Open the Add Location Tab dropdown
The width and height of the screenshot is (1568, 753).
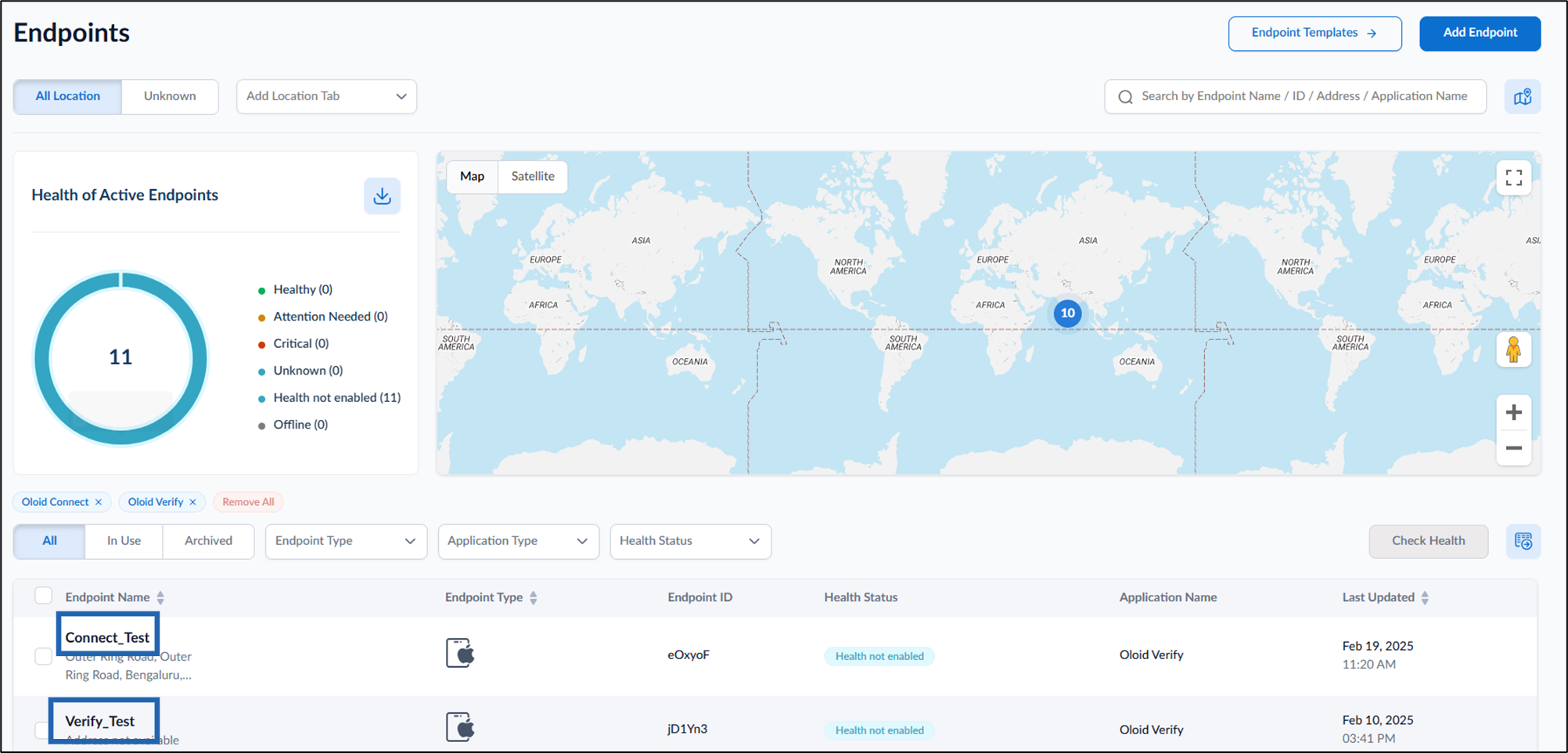click(x=326, y=96)
